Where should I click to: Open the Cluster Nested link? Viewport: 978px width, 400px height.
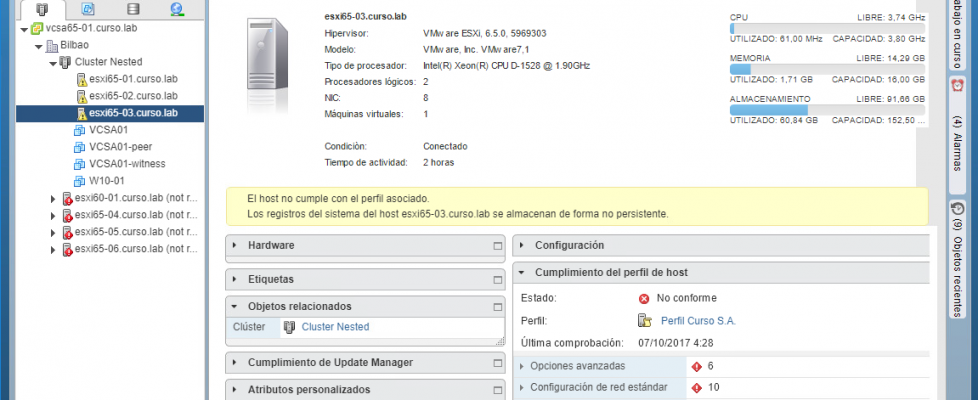click(x=336, y=327)
